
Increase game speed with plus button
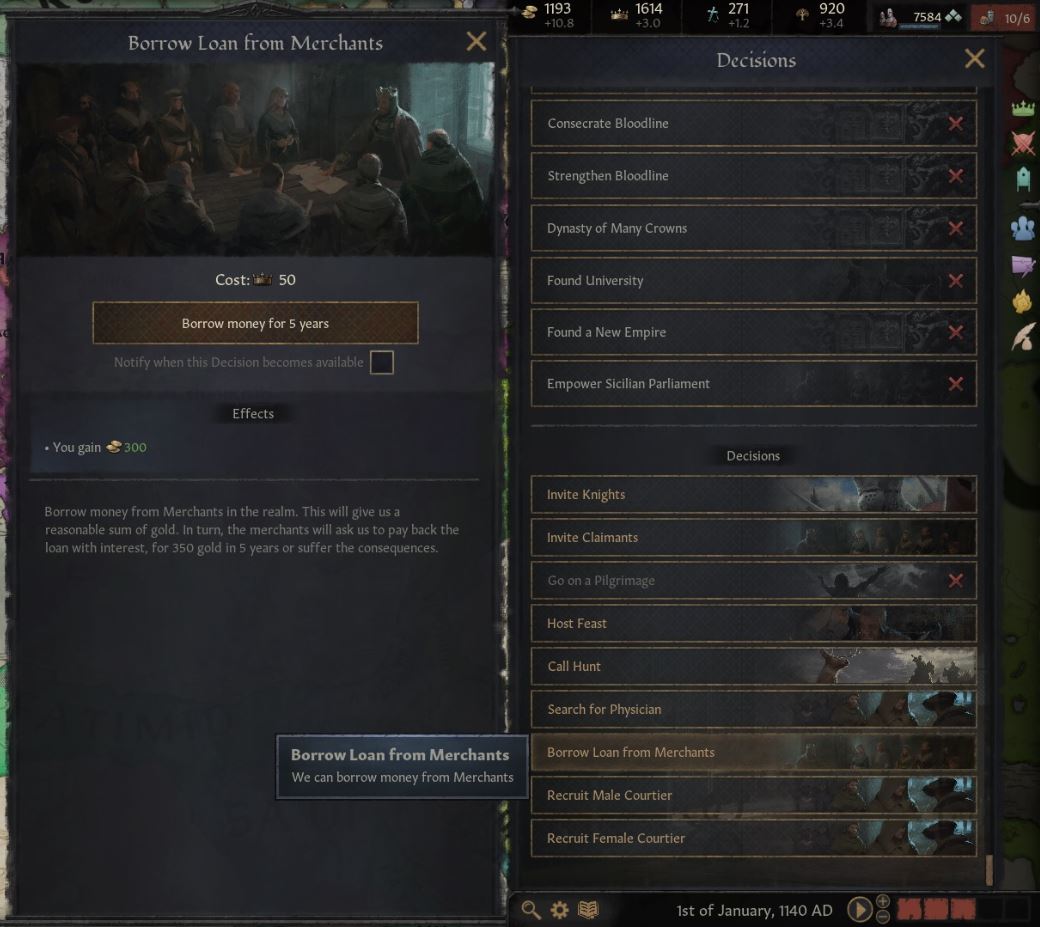tap(883, 901)
